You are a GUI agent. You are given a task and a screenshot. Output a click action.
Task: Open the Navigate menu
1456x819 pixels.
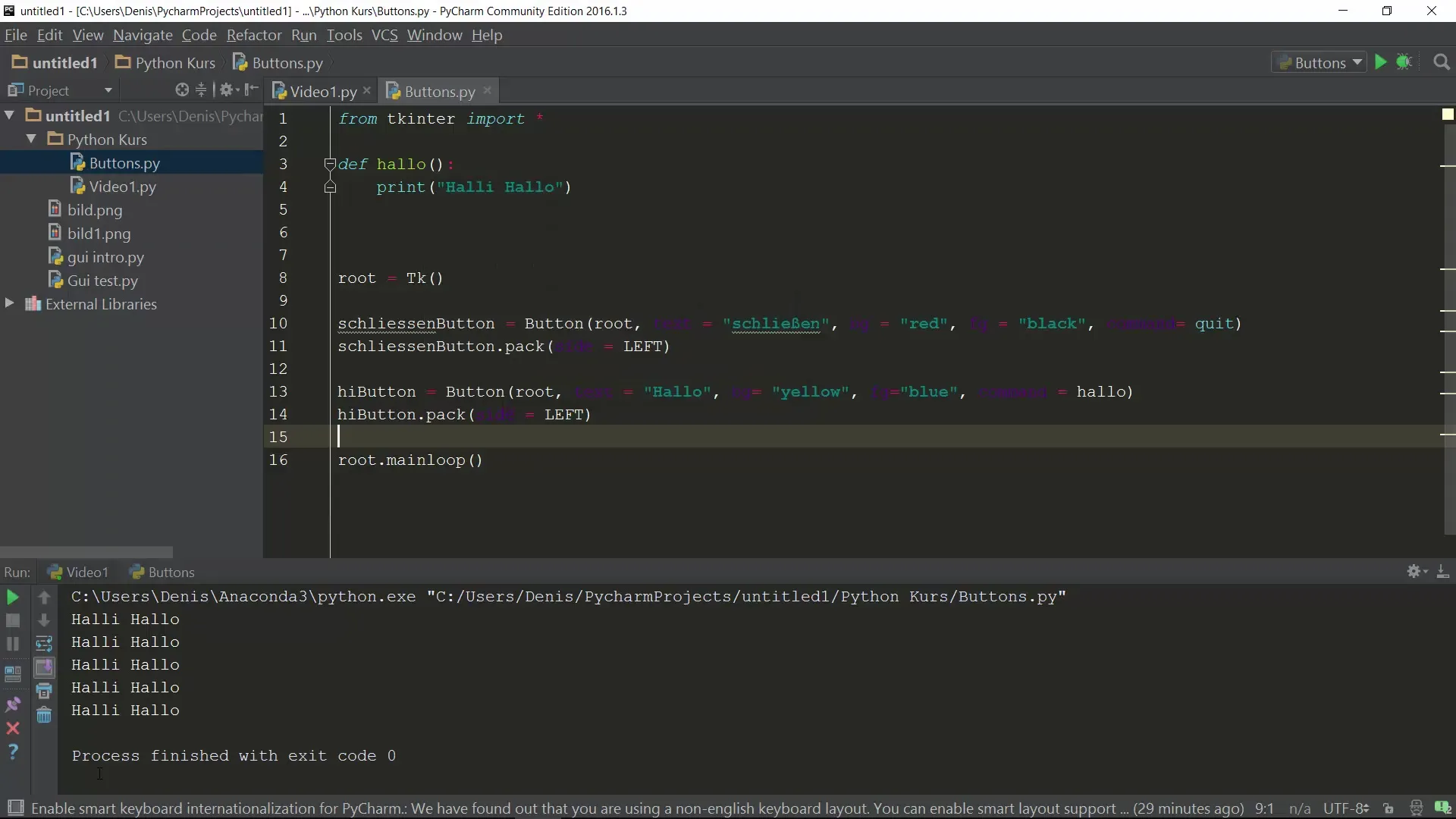[x=143, y=35]
